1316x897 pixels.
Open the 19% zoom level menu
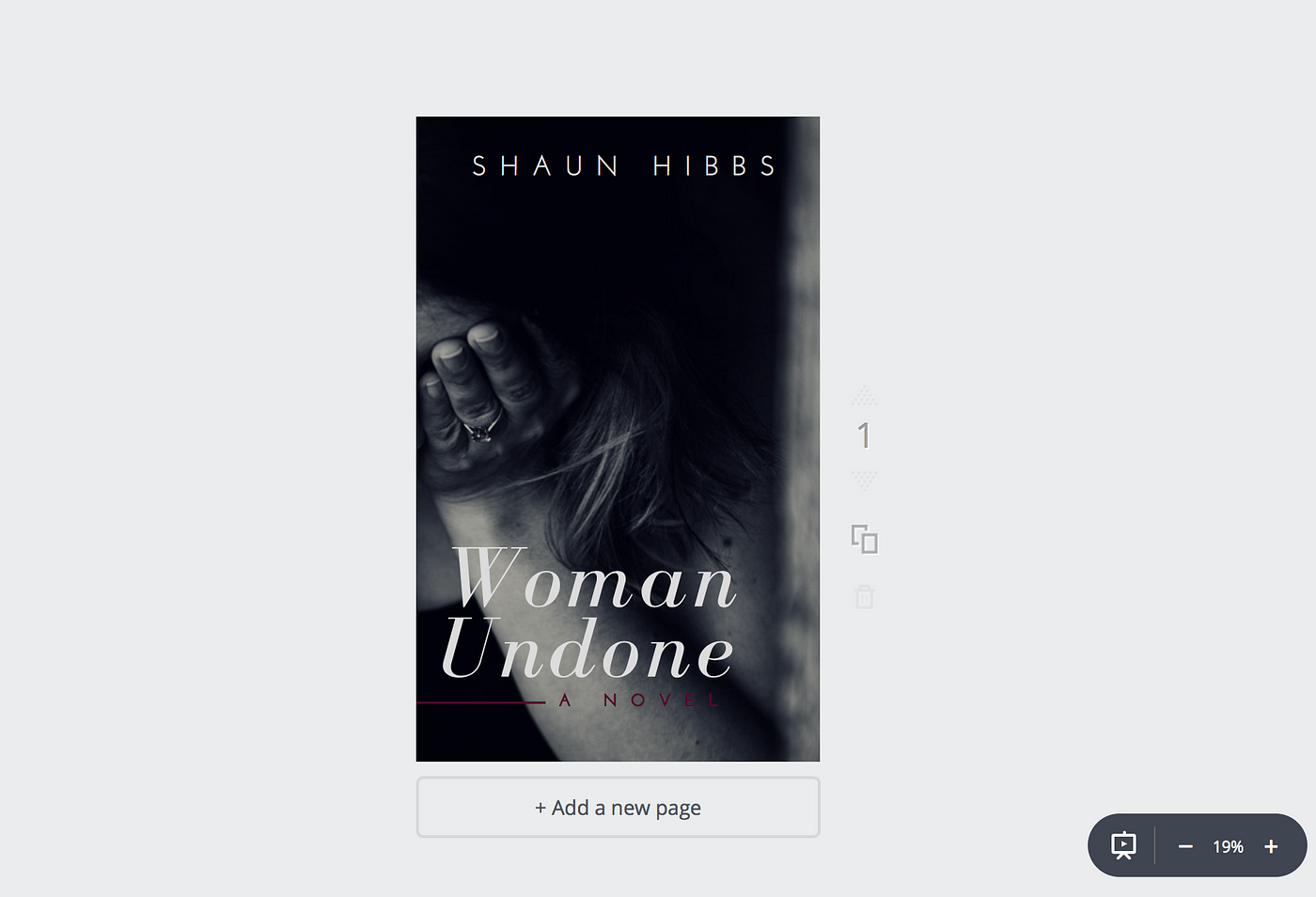(x=1228, y=847)
